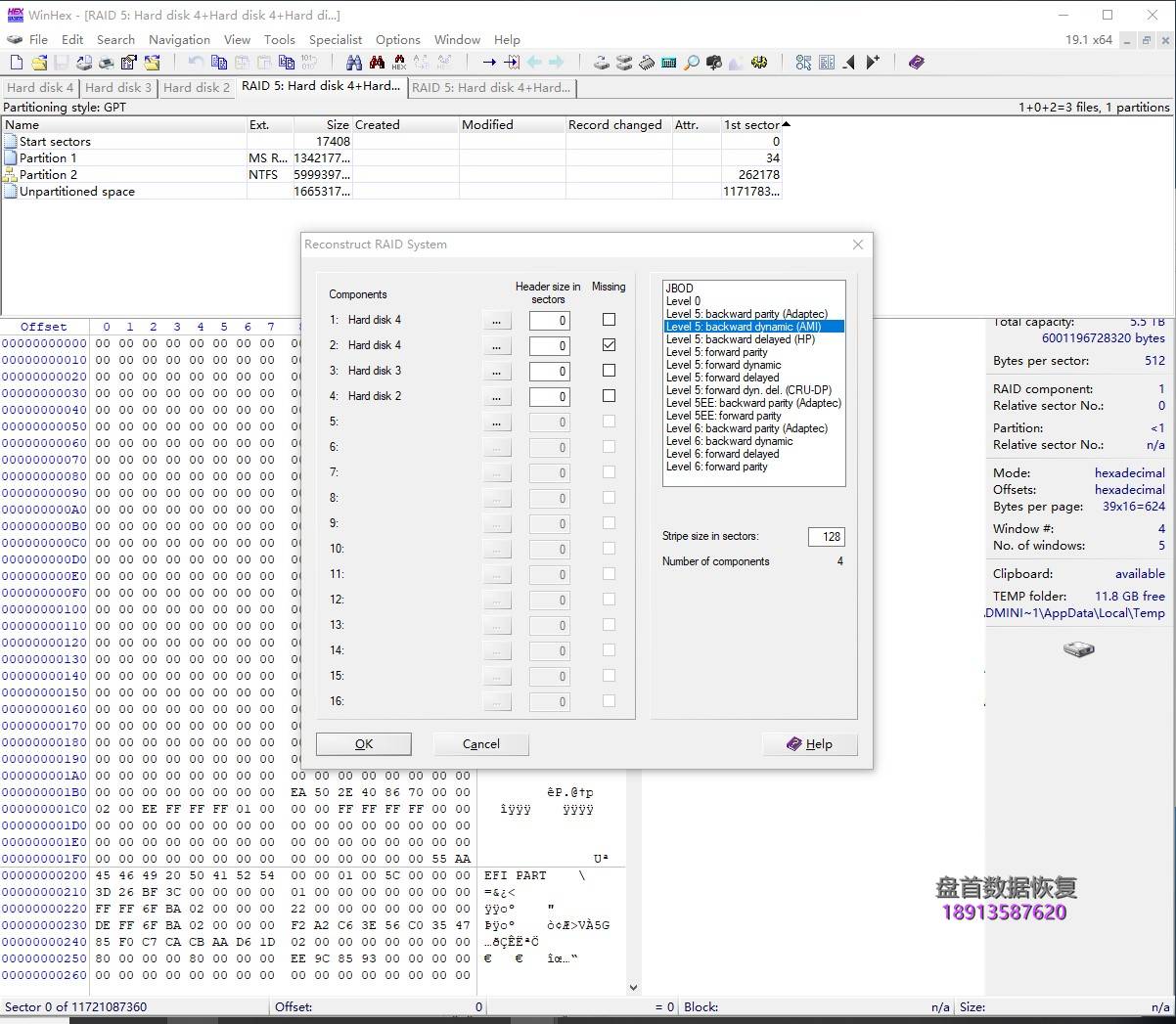
Task: Click header size field for Hard disk 3
Action: pos(550,371)
